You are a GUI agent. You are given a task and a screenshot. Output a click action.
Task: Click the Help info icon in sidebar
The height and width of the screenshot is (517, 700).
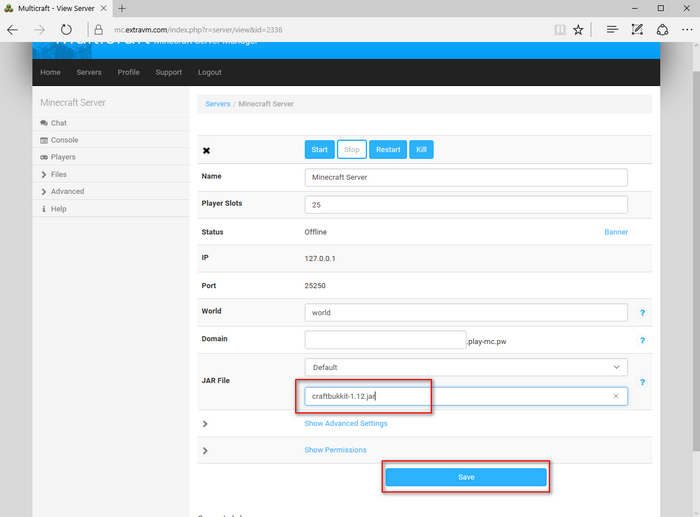click(44, 209)
